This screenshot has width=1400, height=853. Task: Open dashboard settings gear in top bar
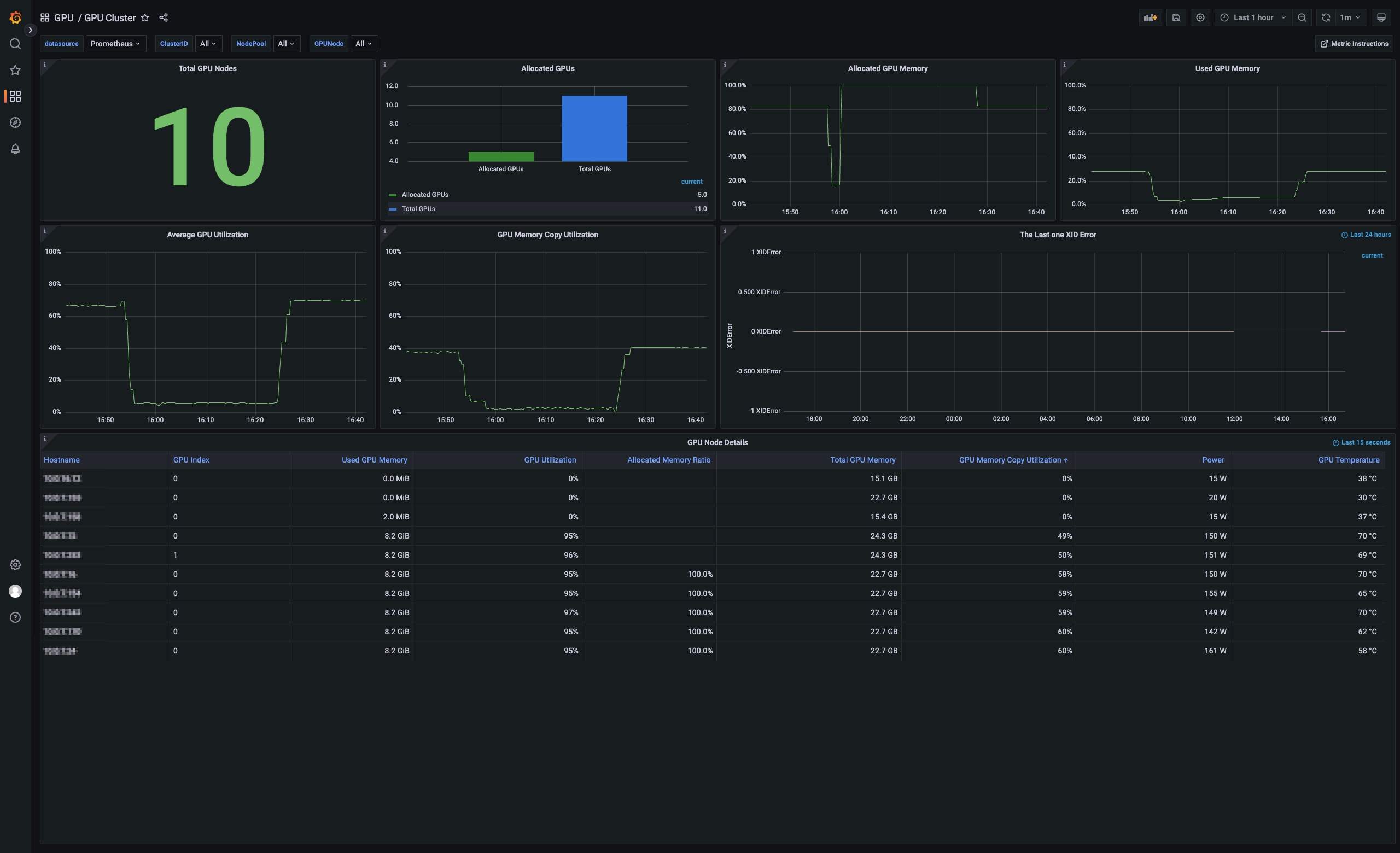tap(1200, 17)
